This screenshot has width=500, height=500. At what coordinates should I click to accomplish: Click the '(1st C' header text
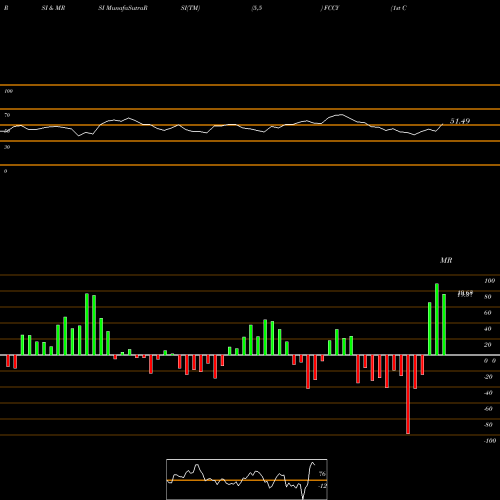coord(399,8)
